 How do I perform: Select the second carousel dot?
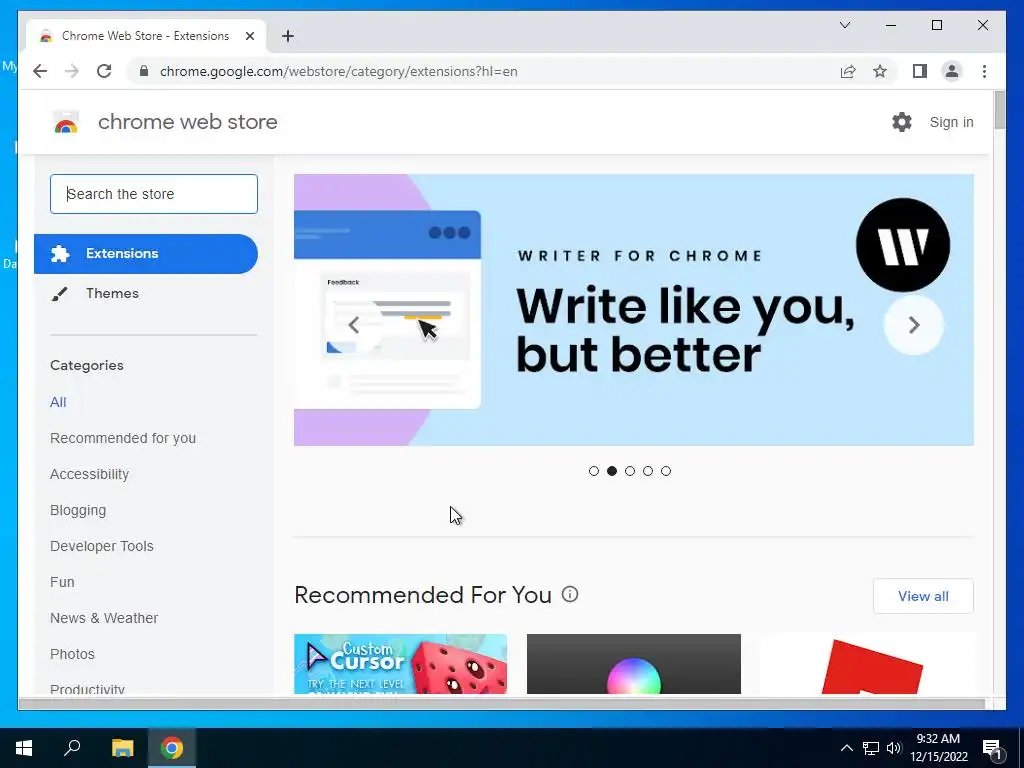pyautogui.click(x=612, y=471)
